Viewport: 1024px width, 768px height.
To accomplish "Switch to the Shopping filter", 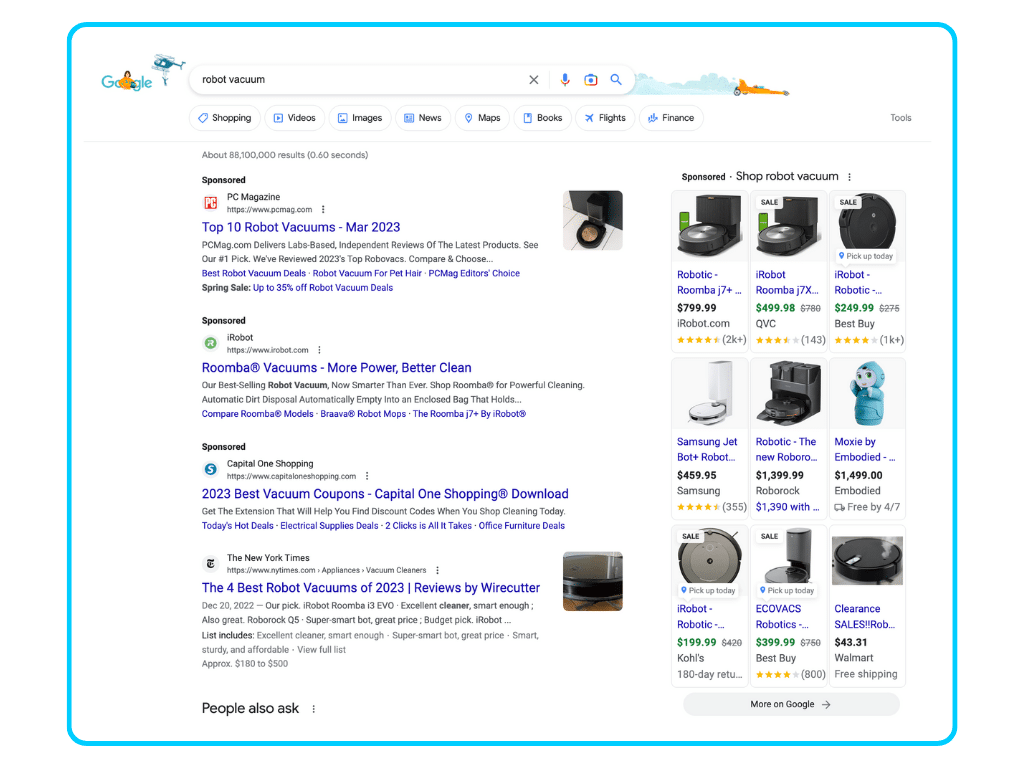I will [225, 118].
